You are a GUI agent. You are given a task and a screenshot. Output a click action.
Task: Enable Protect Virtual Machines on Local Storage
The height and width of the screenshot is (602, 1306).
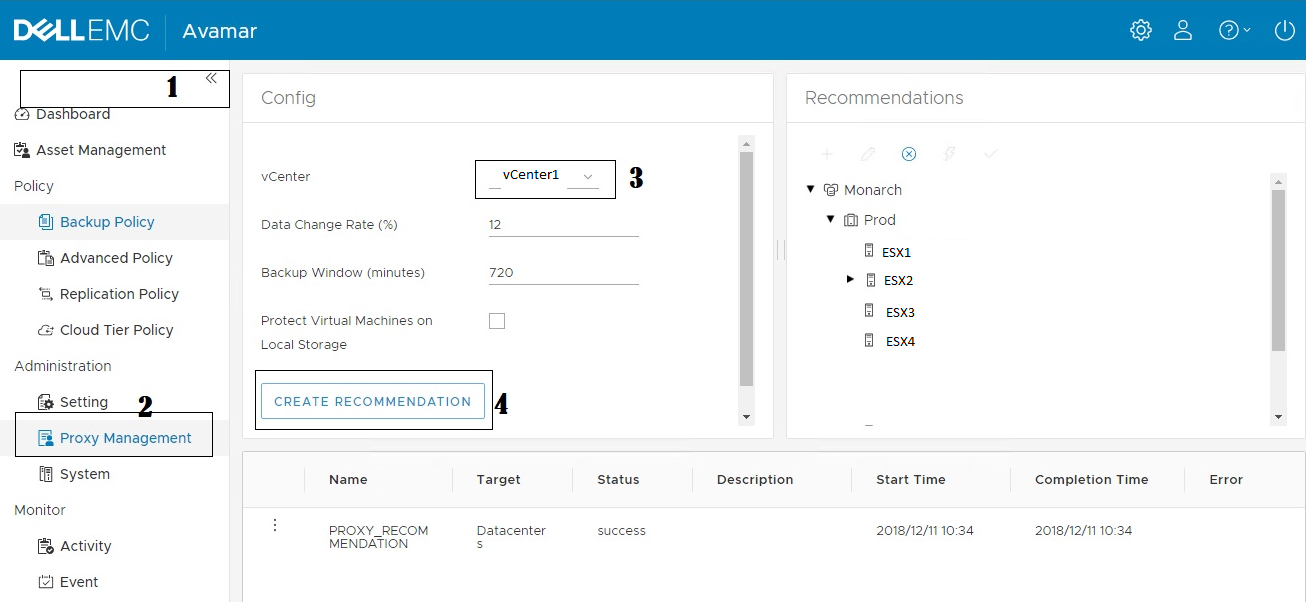[497, 321]
